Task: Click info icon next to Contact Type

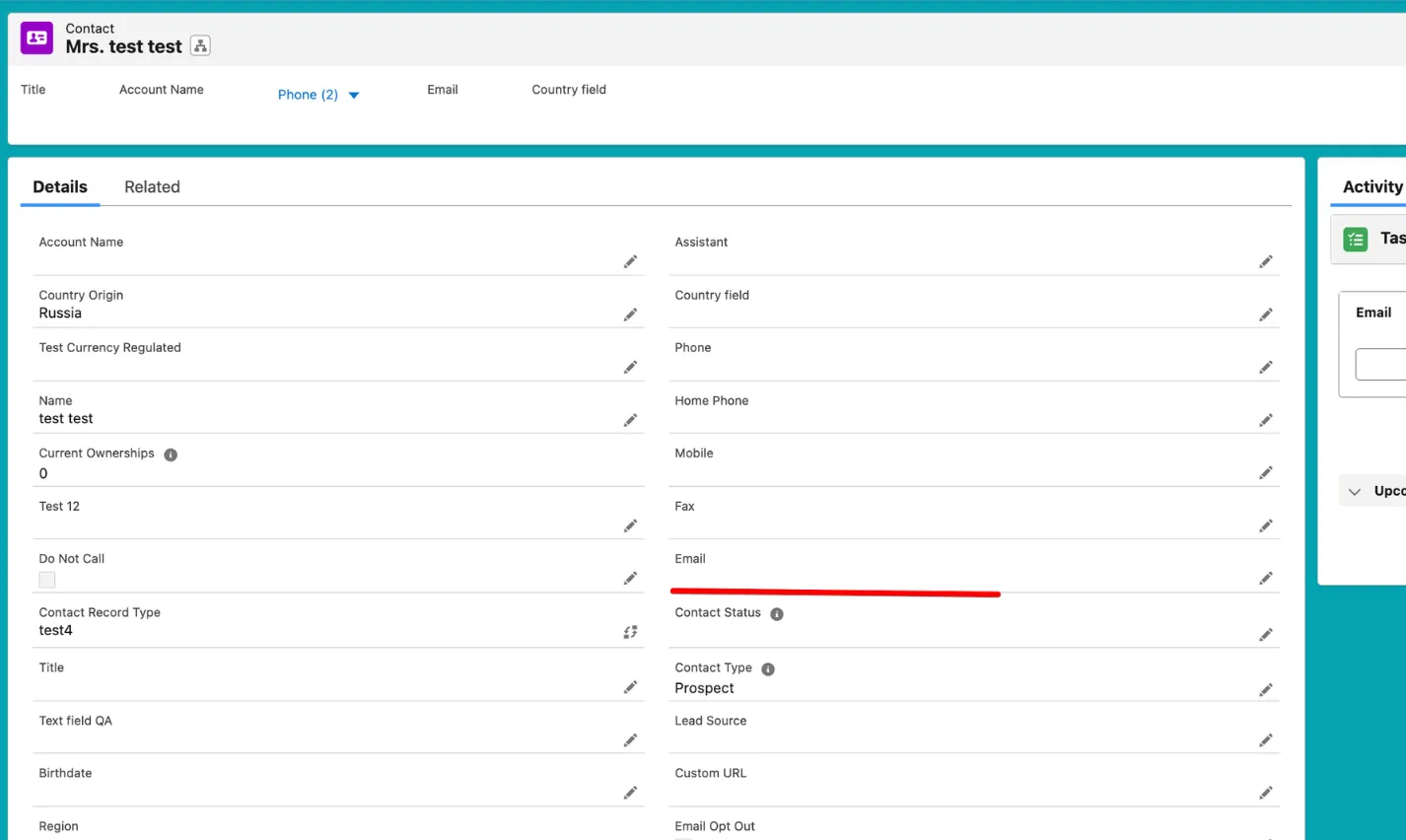Action: pos(768,669)
